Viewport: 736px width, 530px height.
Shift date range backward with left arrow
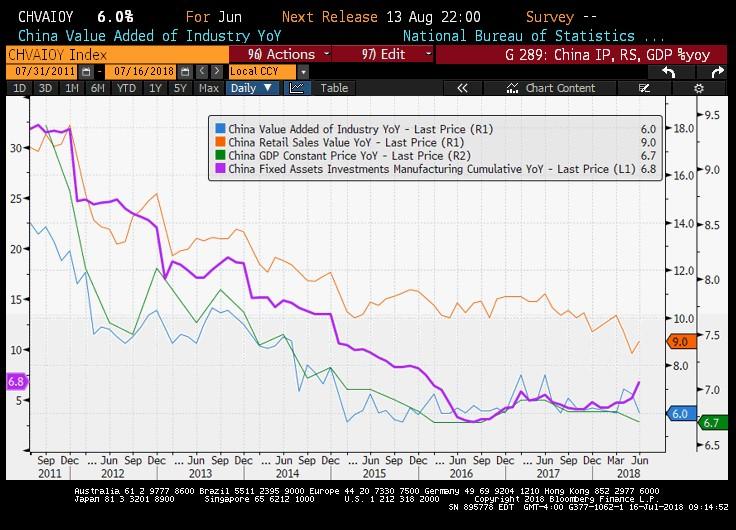tap(202, 71)
